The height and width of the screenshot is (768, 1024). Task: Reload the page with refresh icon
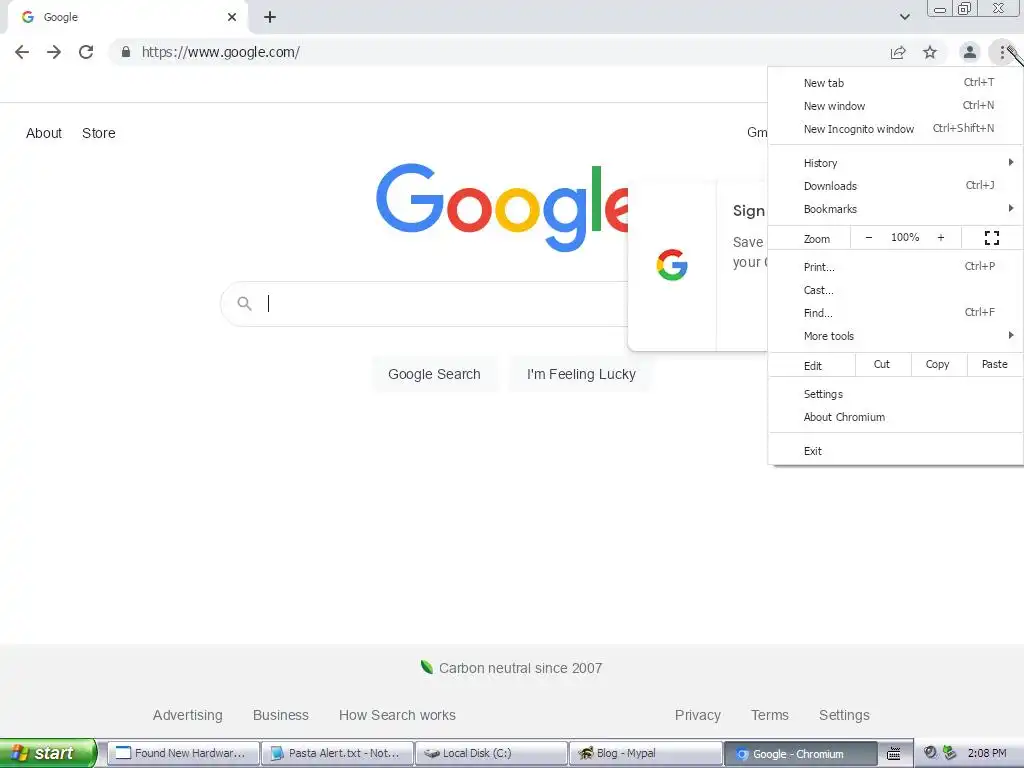click(86, 52)
